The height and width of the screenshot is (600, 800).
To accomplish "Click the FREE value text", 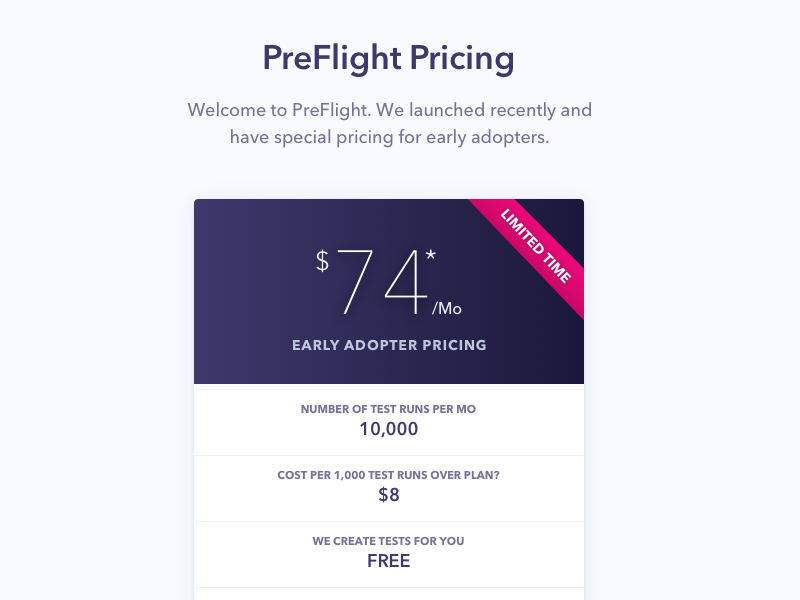I will pyautogui.click(x=388, y=561).
